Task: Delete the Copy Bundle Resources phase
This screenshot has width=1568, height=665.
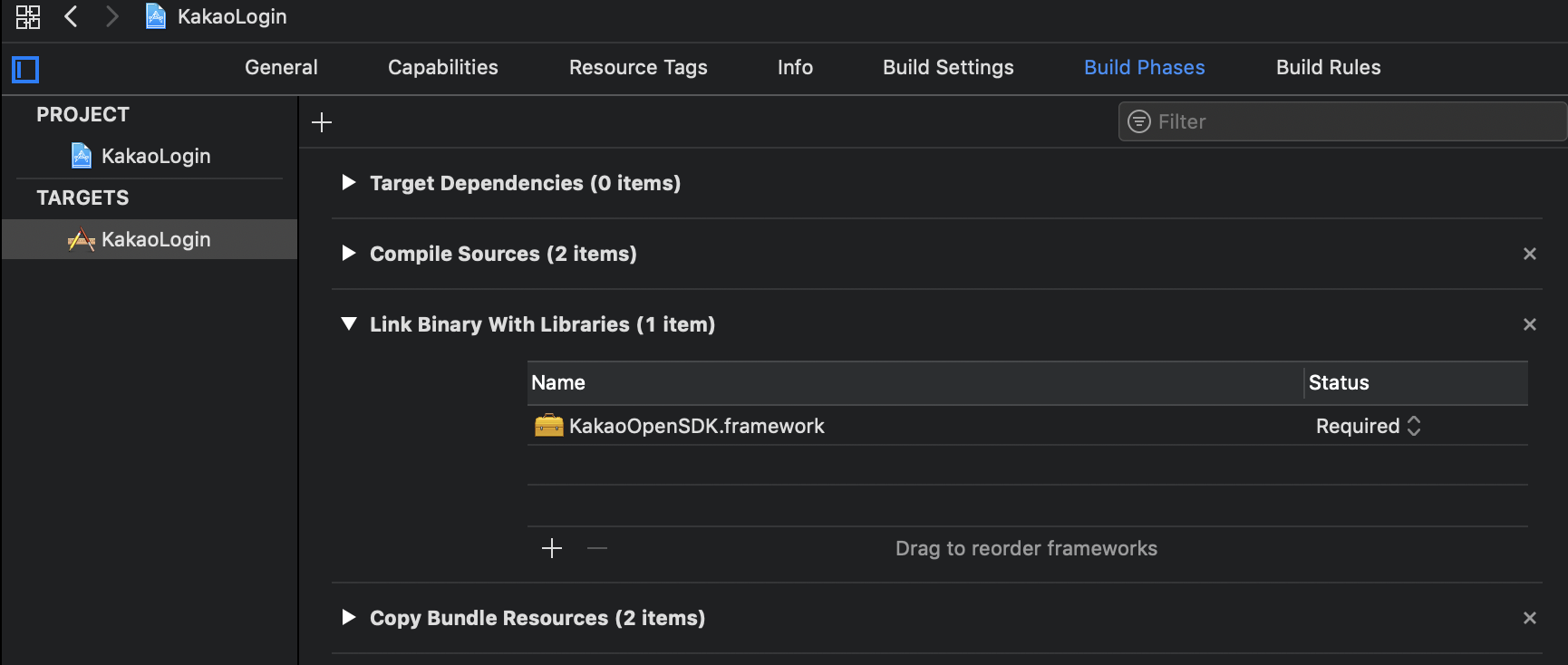Action: point(1530,618)
